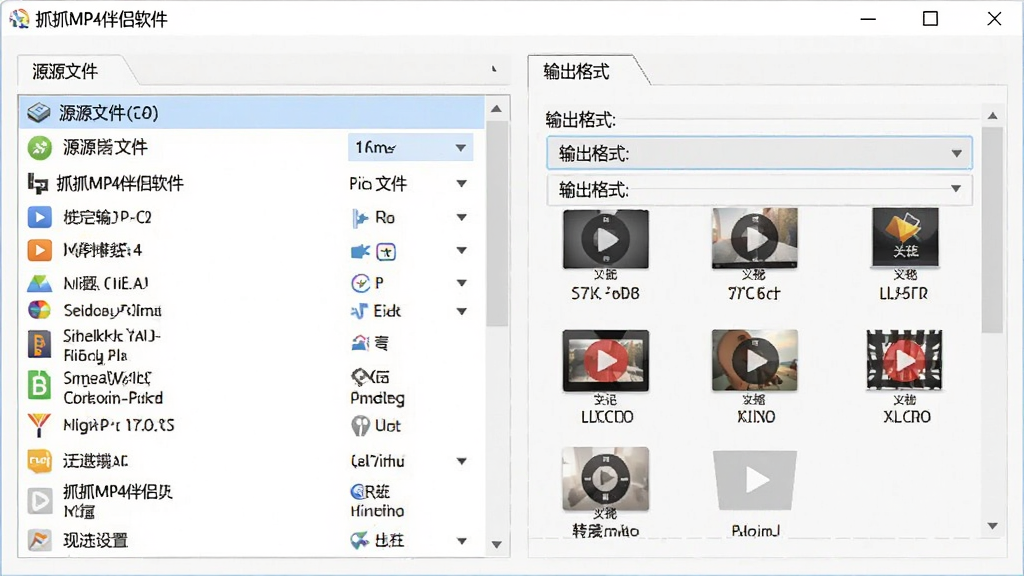
Task: Click the output format panel scroll-up arrow
Action: click(x=993, y=116)
